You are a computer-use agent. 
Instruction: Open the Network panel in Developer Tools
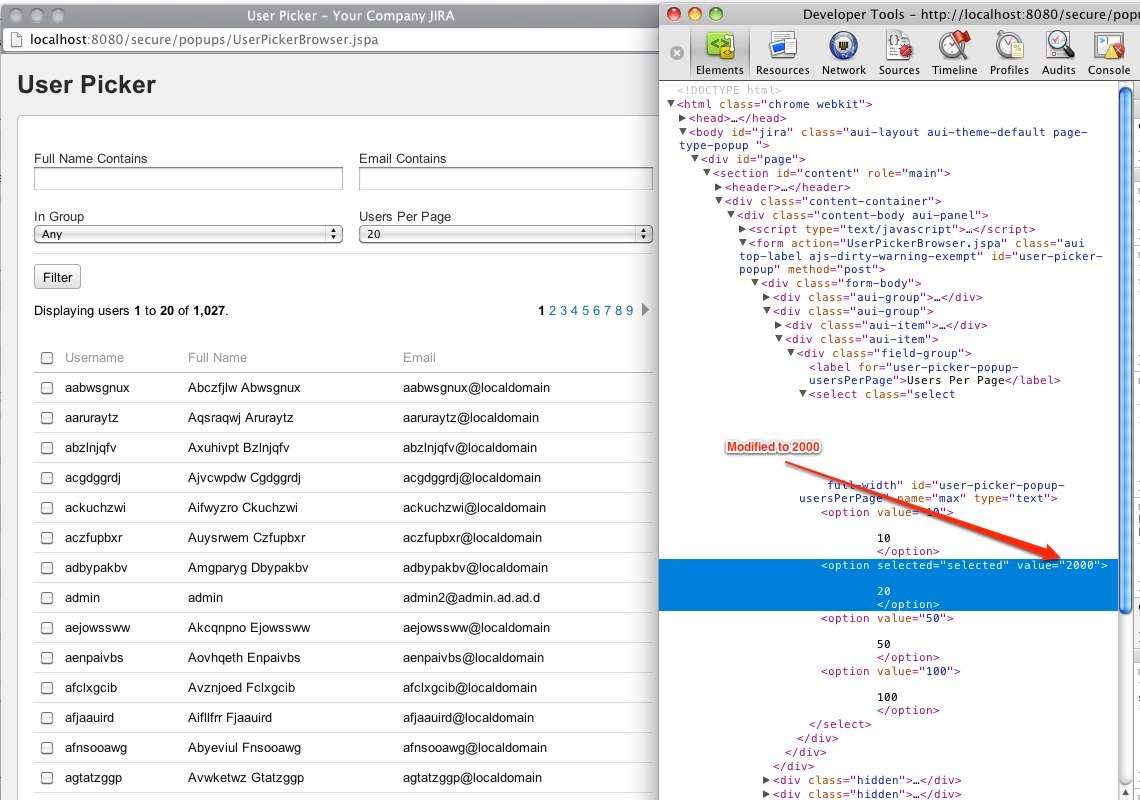pyautogui.click(x=843, y=53)
